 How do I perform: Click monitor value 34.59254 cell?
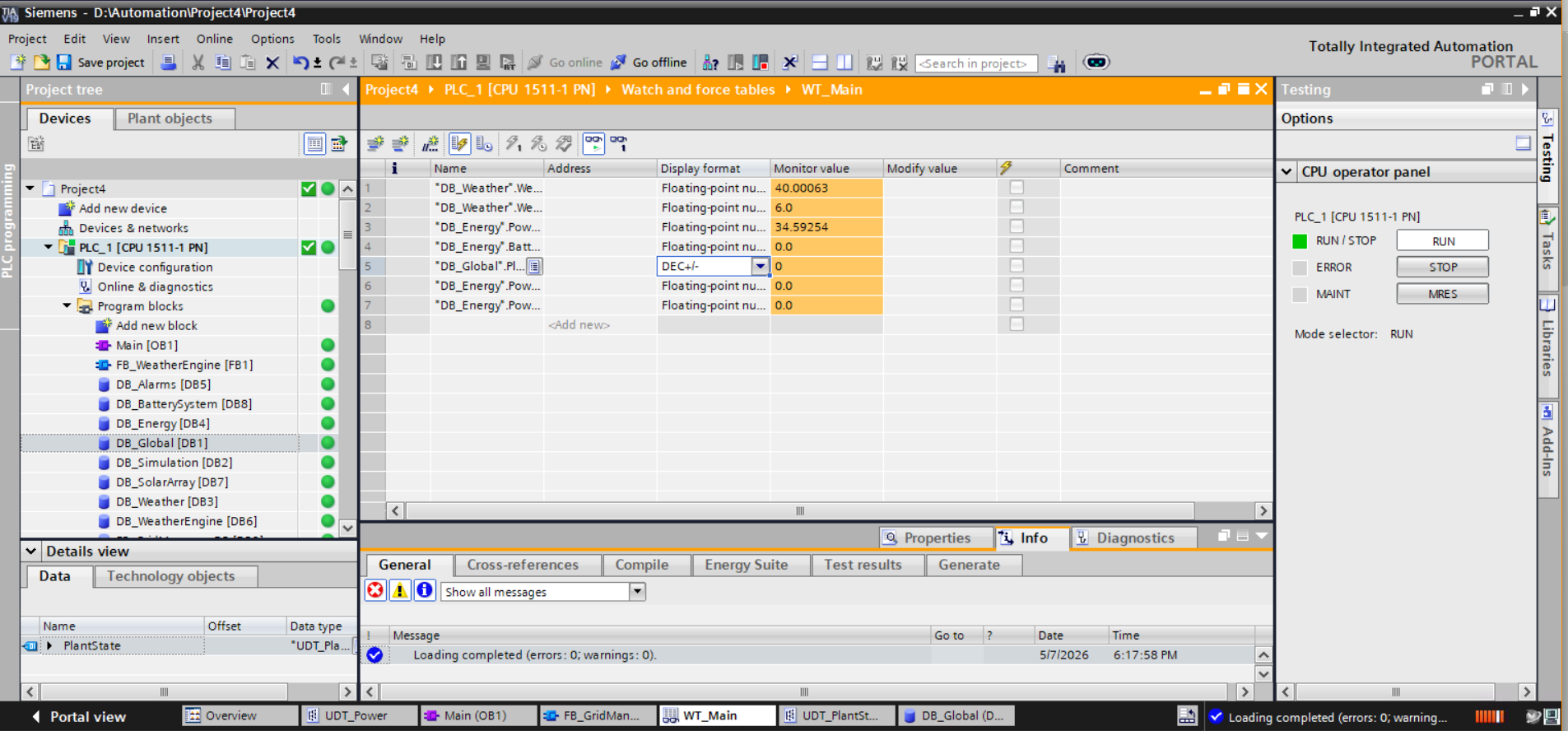826,226
